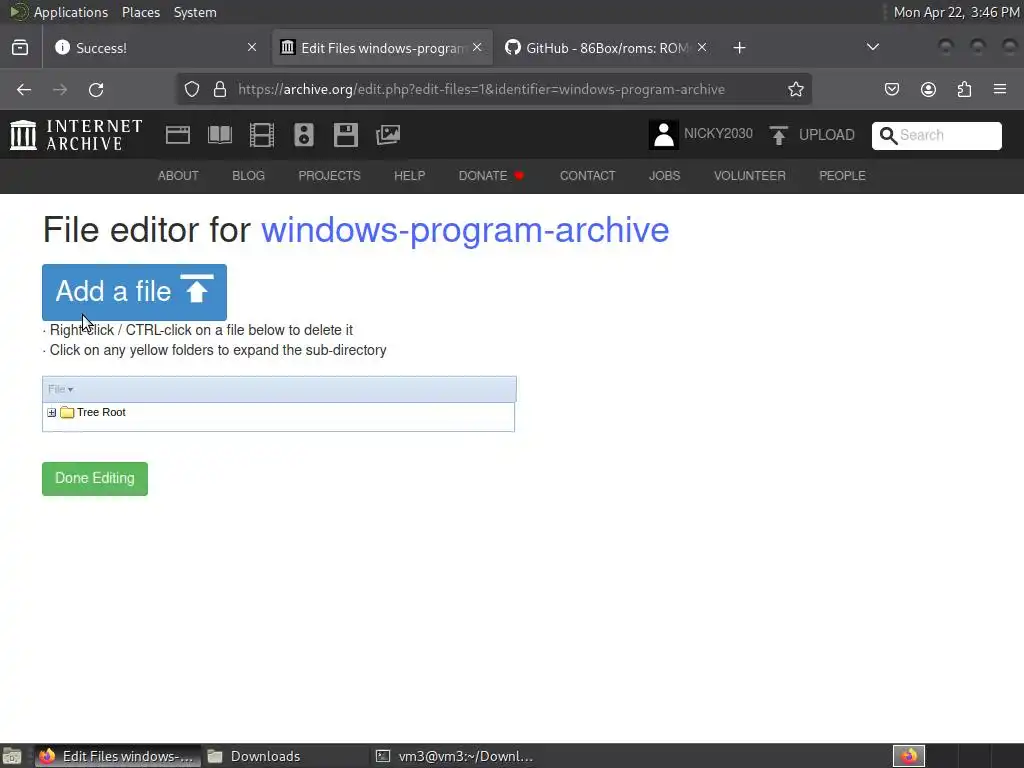Click the tracking protection shield icon
Screen dimensions: 1024x768
[x=191, y=89]
